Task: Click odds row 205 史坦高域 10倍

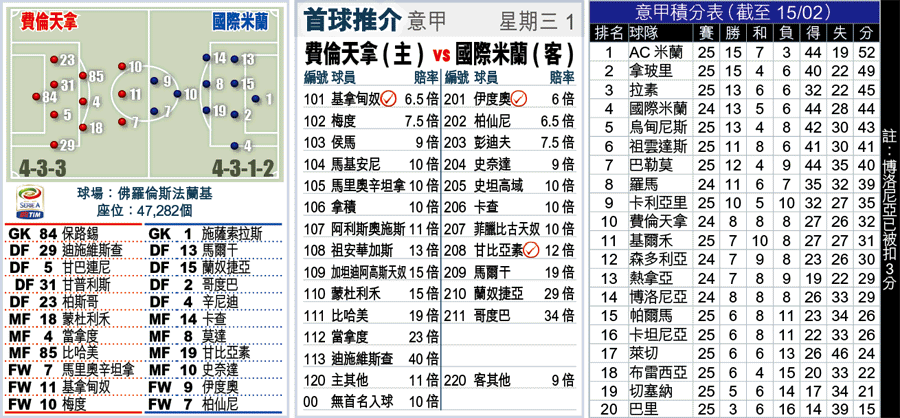Action: [x=510, y=185]
